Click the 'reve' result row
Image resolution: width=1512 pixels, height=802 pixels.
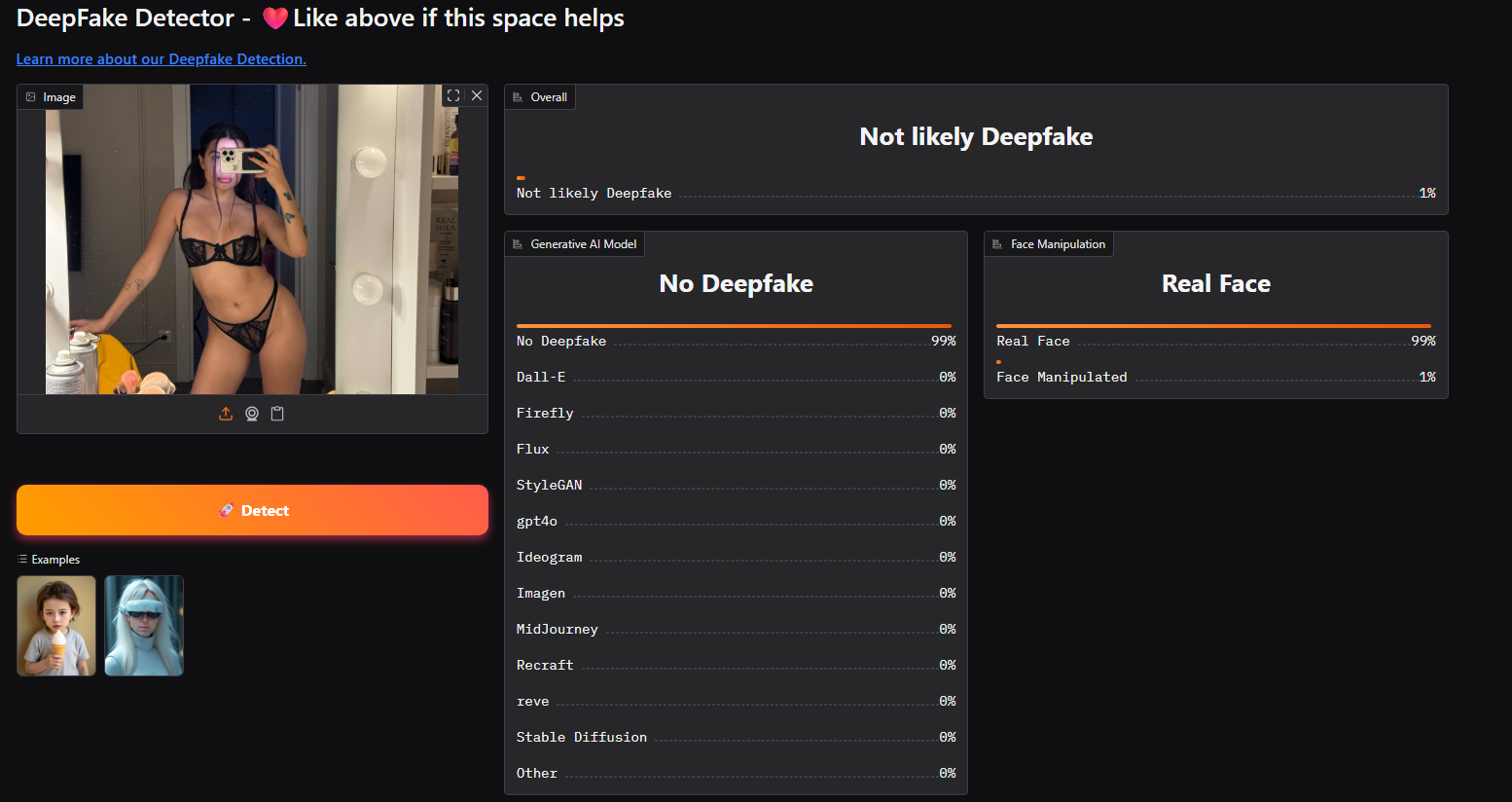(737, 701)
